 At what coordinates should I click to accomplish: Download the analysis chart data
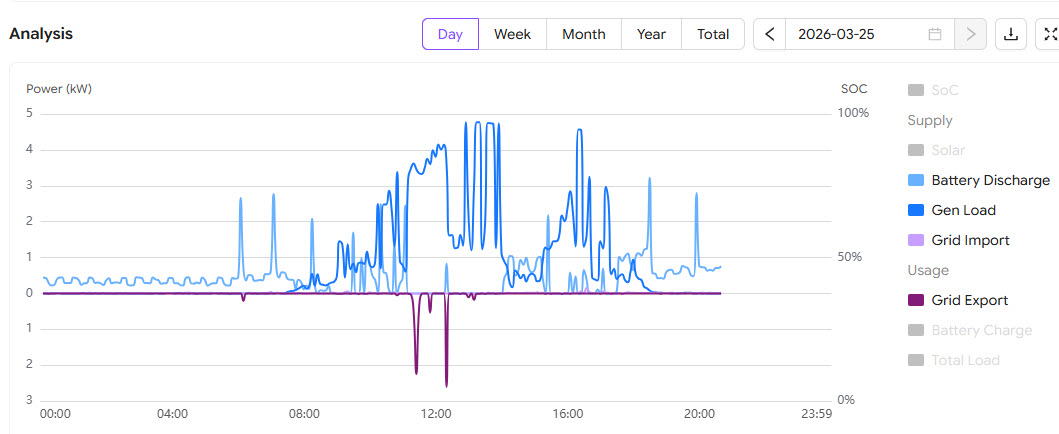[1011, 34]
